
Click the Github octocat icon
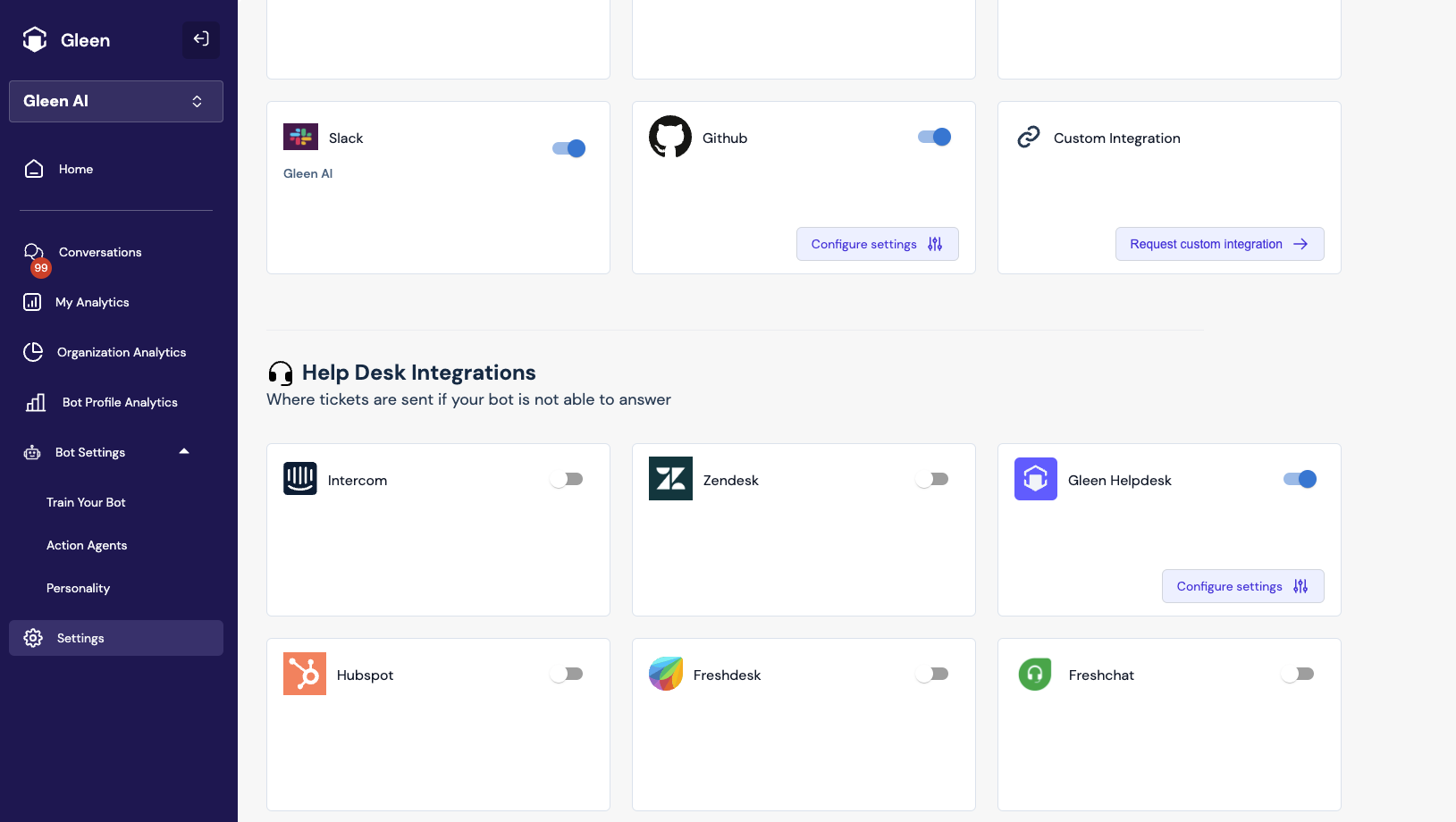[x=669, y=137]
